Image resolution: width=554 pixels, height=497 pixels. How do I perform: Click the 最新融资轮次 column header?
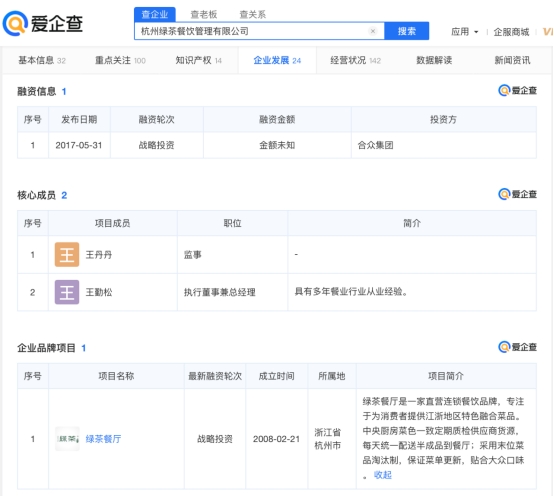click(215, 376)
